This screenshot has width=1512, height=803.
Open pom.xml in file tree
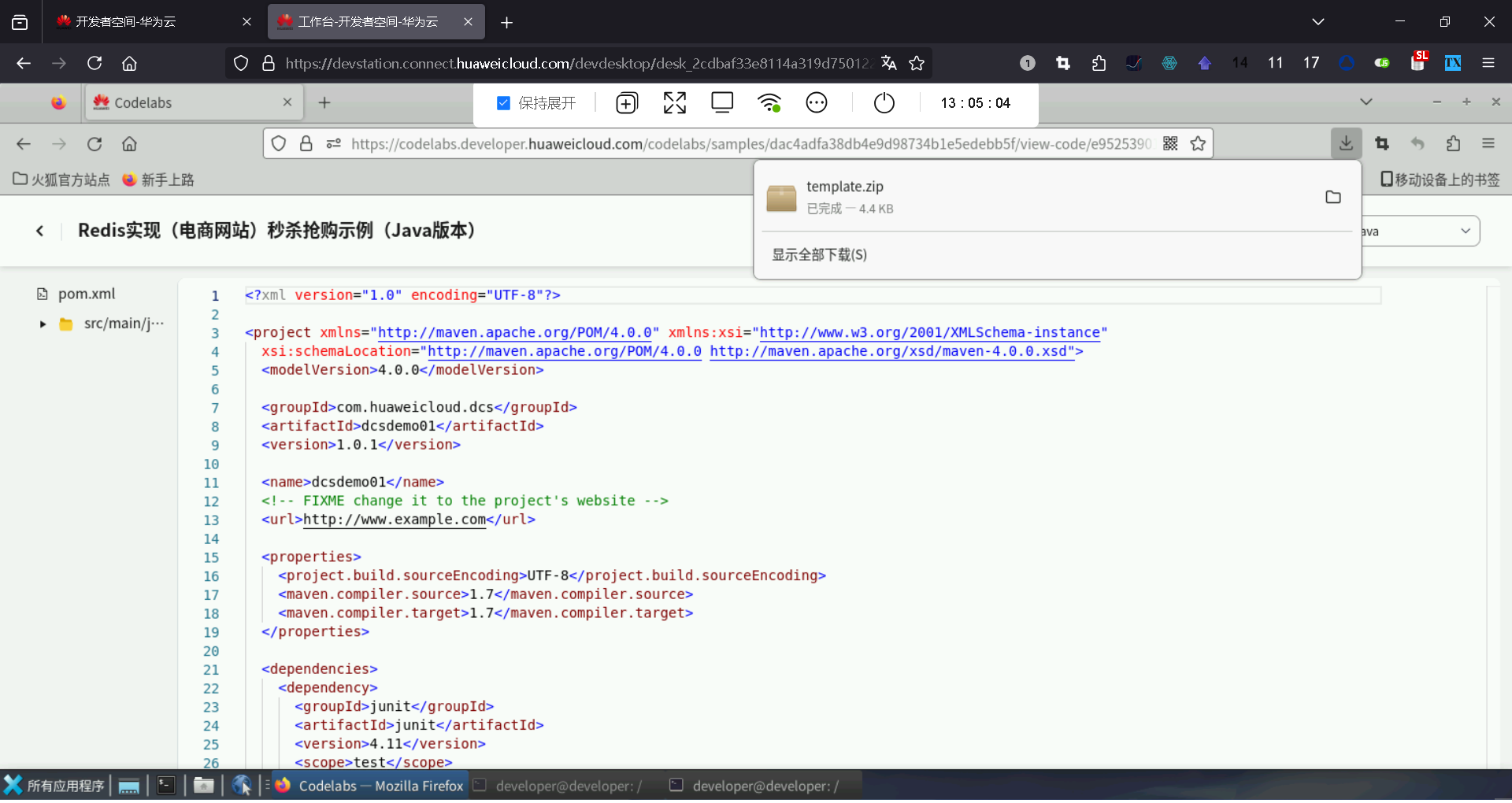pos(86,294)
